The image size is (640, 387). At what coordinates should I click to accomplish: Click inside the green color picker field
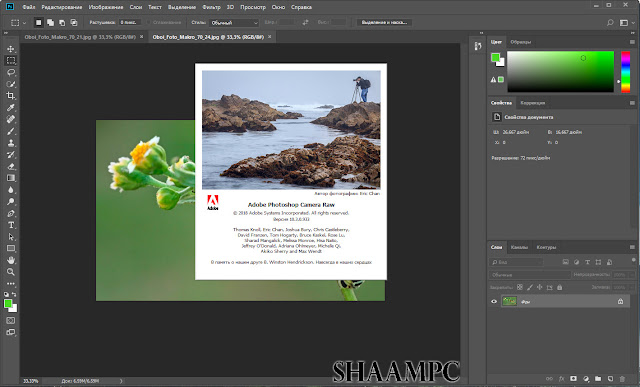560,71
